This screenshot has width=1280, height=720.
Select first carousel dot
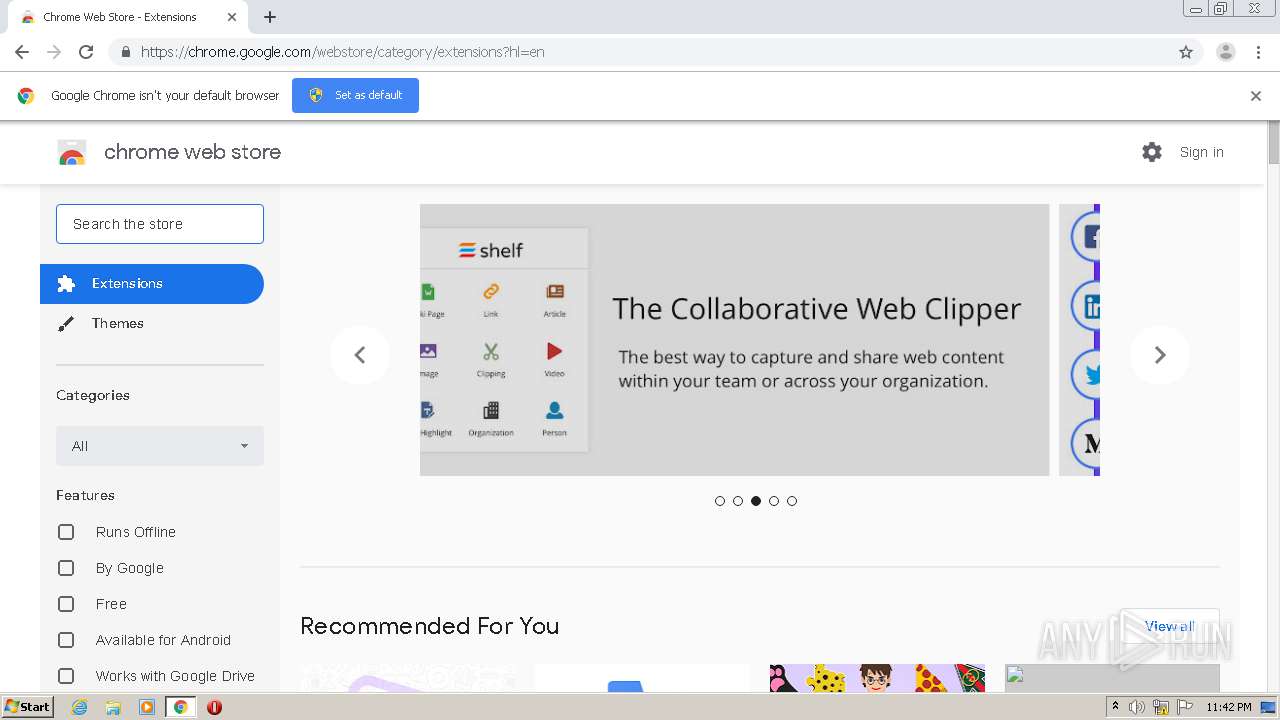720,501
